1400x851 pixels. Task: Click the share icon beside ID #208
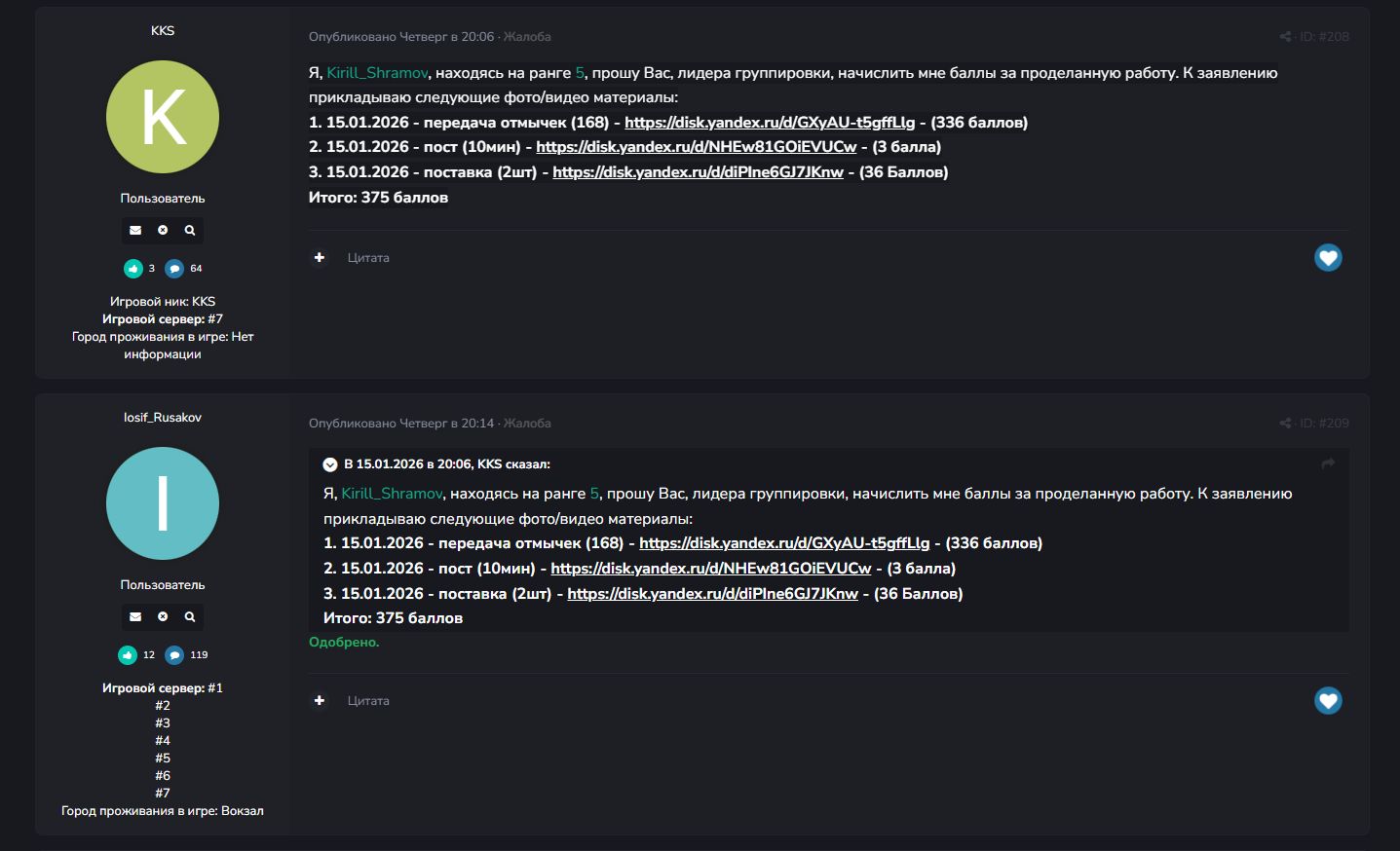(x=1285, y=37)
